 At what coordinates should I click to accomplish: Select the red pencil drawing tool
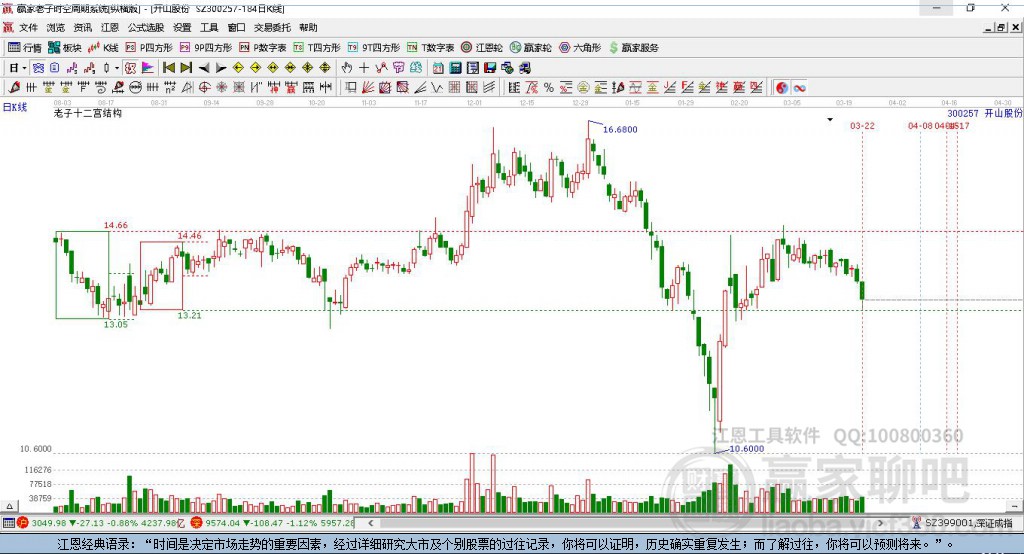14,87
